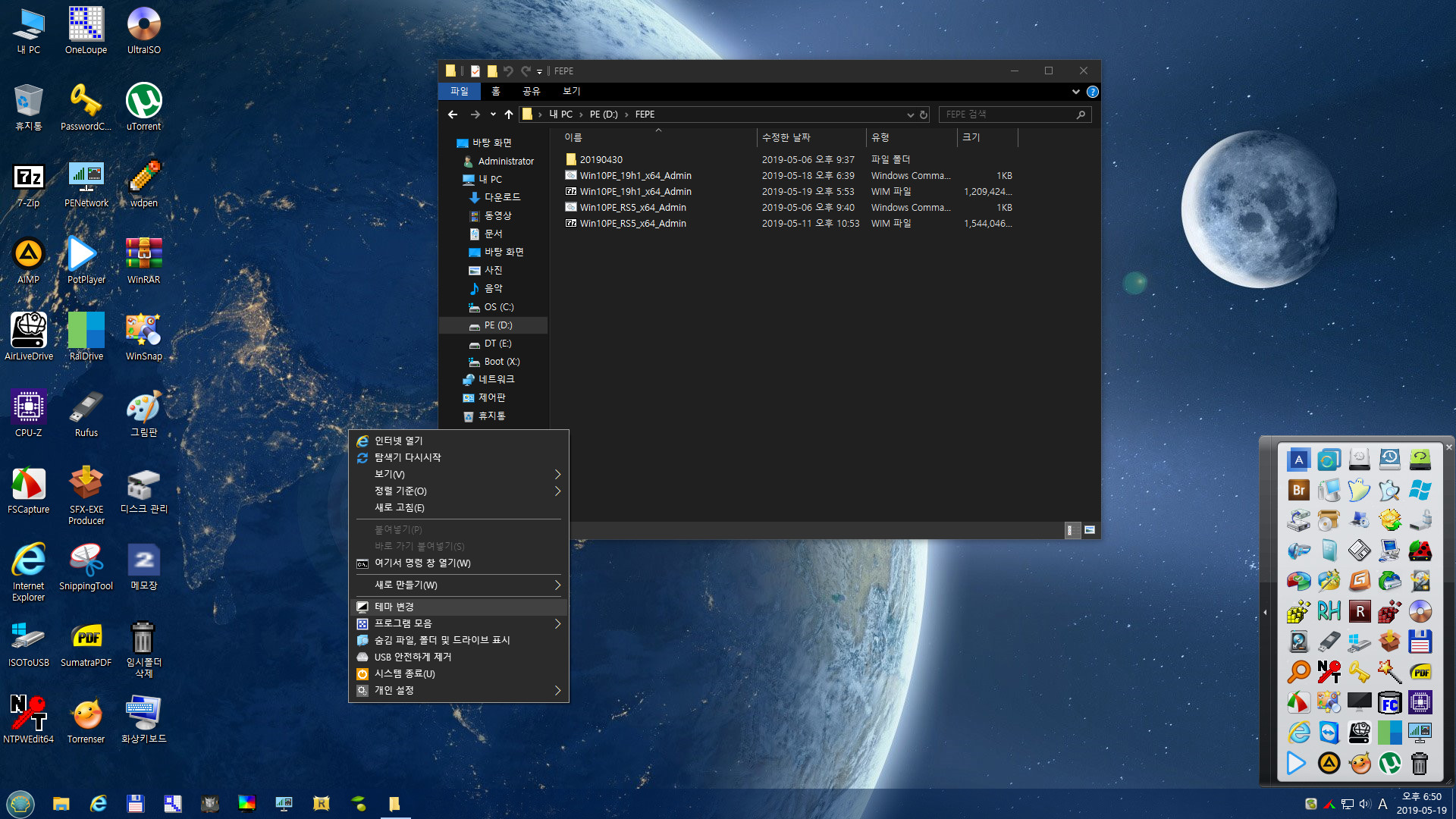Go up one folder level in Explorer
This screenshot has width=1456, height=819.
coord(509,115)
